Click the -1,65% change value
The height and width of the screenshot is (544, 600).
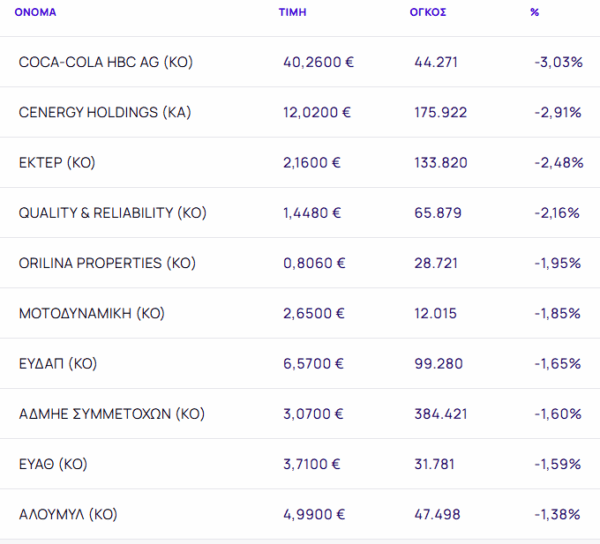point(558,363)
